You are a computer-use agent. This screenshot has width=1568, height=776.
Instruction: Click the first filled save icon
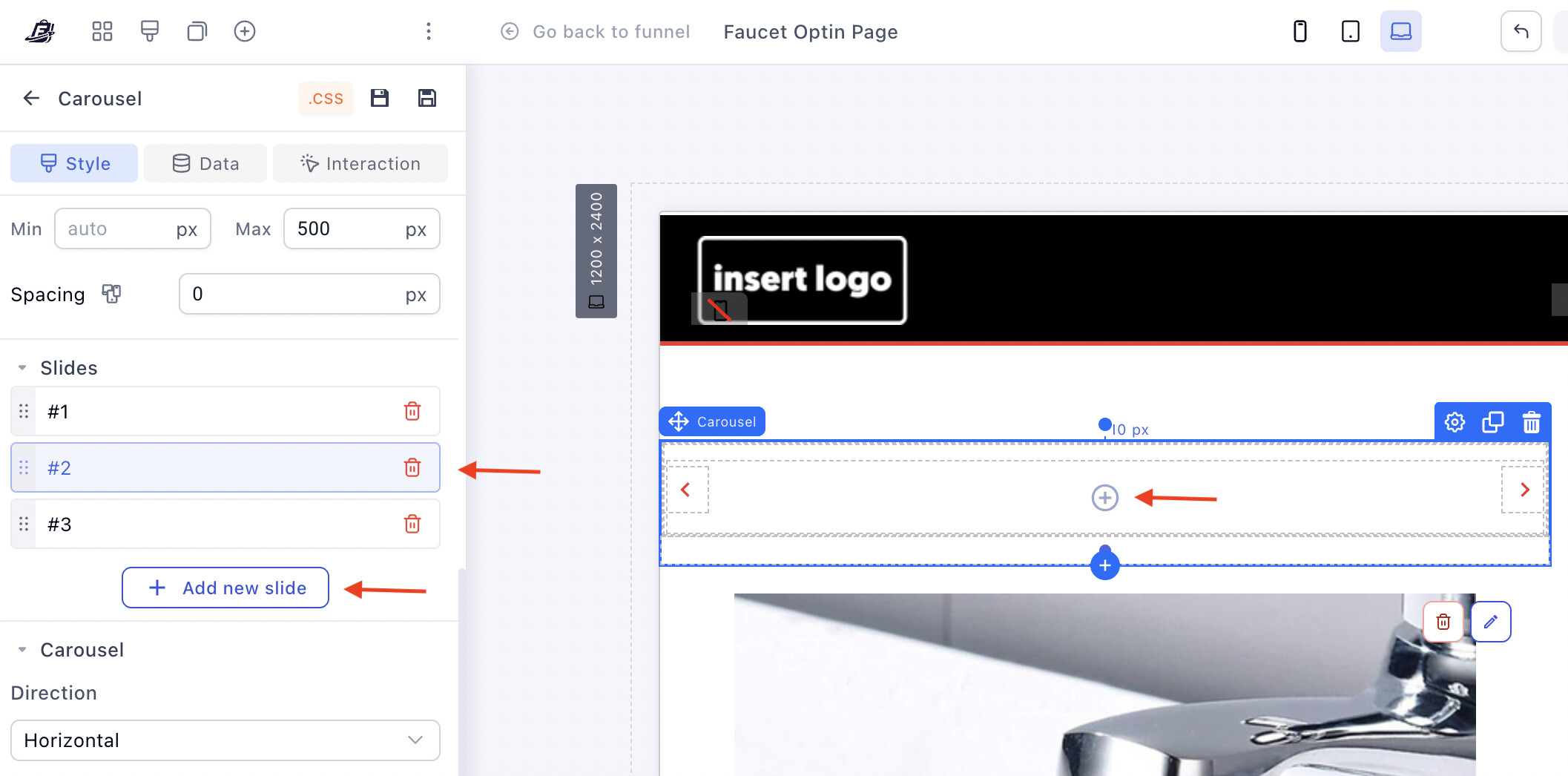(x=380, y=98)
